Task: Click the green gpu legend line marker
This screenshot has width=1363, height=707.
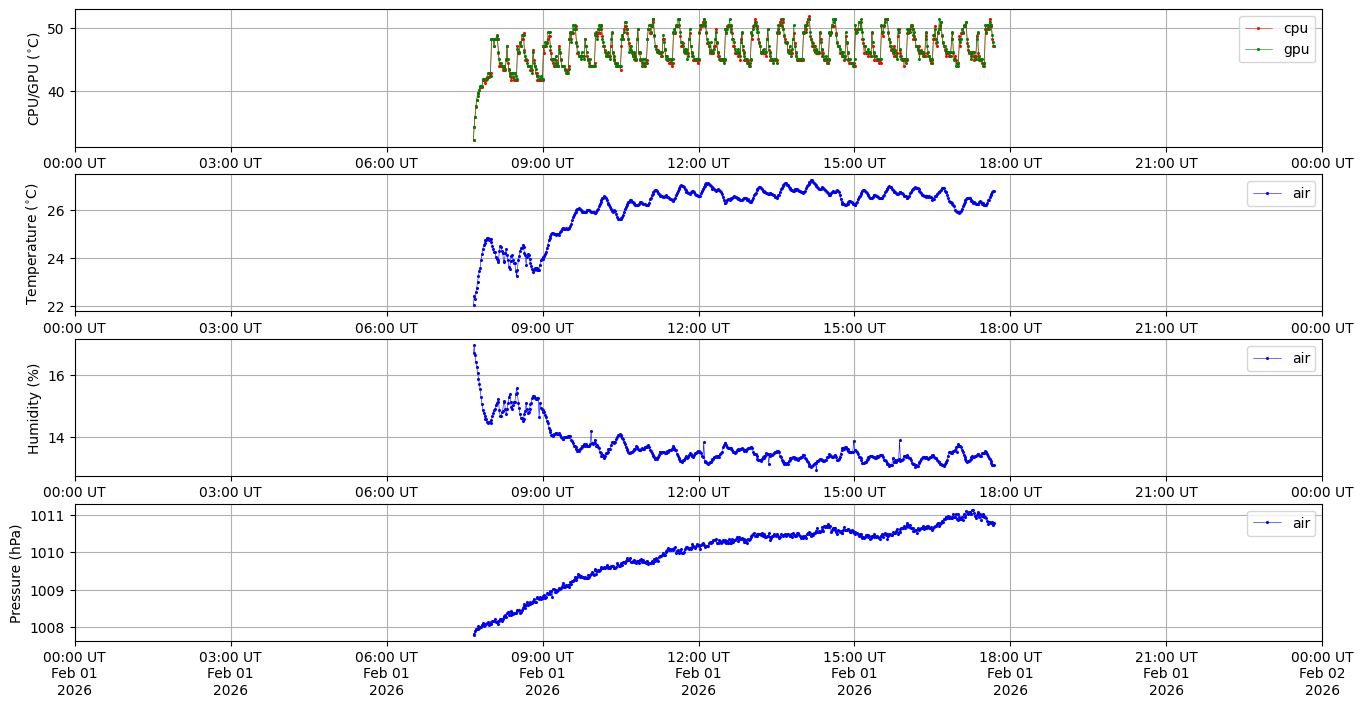Action: coord(1259,49)
